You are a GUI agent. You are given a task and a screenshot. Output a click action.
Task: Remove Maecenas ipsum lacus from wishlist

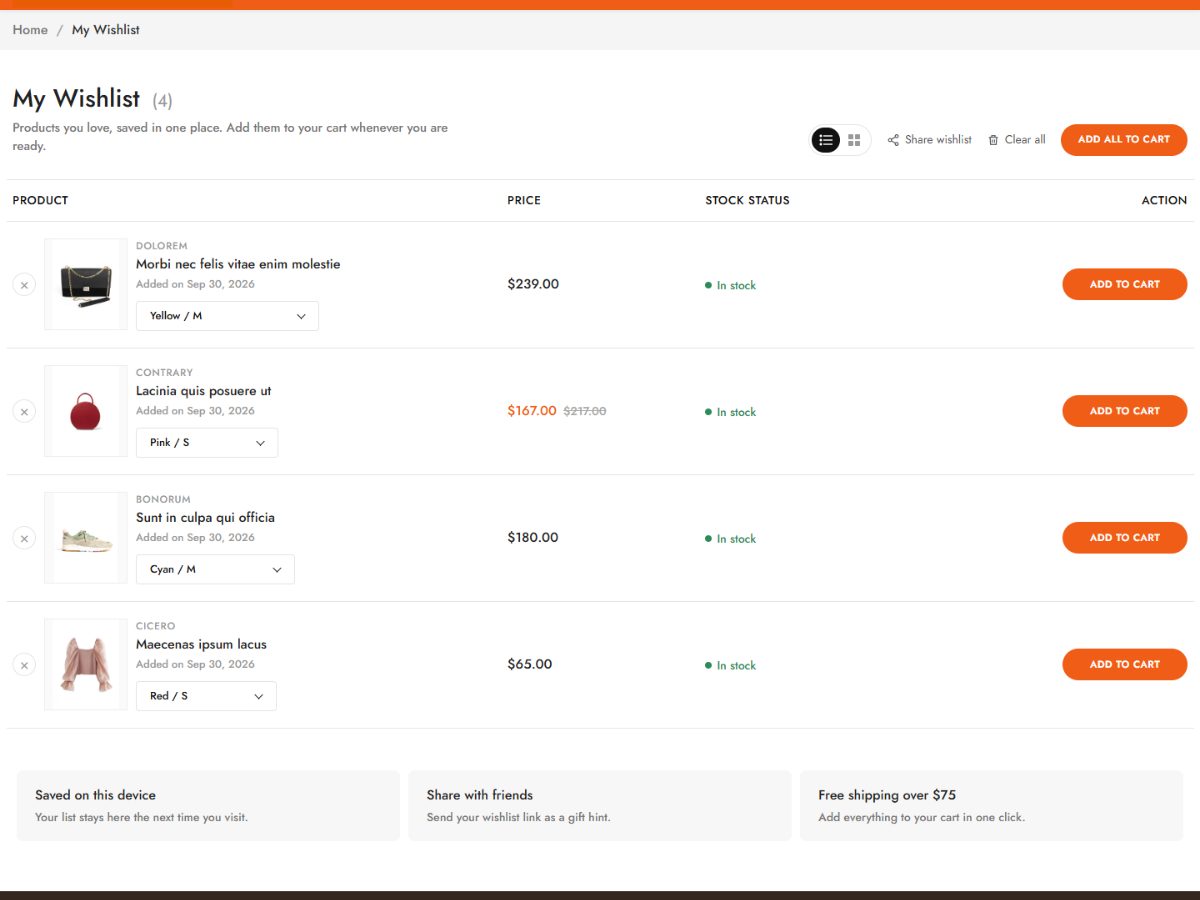(x=25, y=665)
